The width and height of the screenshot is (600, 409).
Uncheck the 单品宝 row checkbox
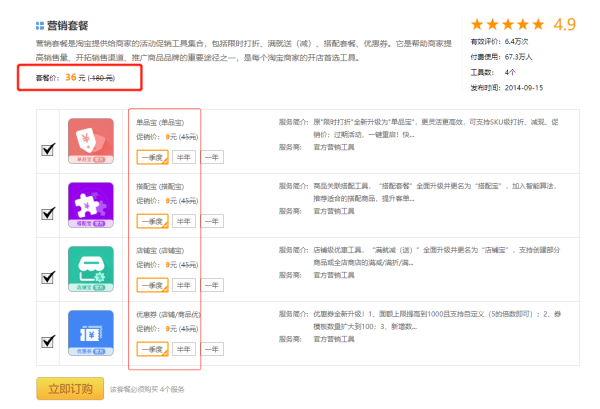[x=48, y=149]
